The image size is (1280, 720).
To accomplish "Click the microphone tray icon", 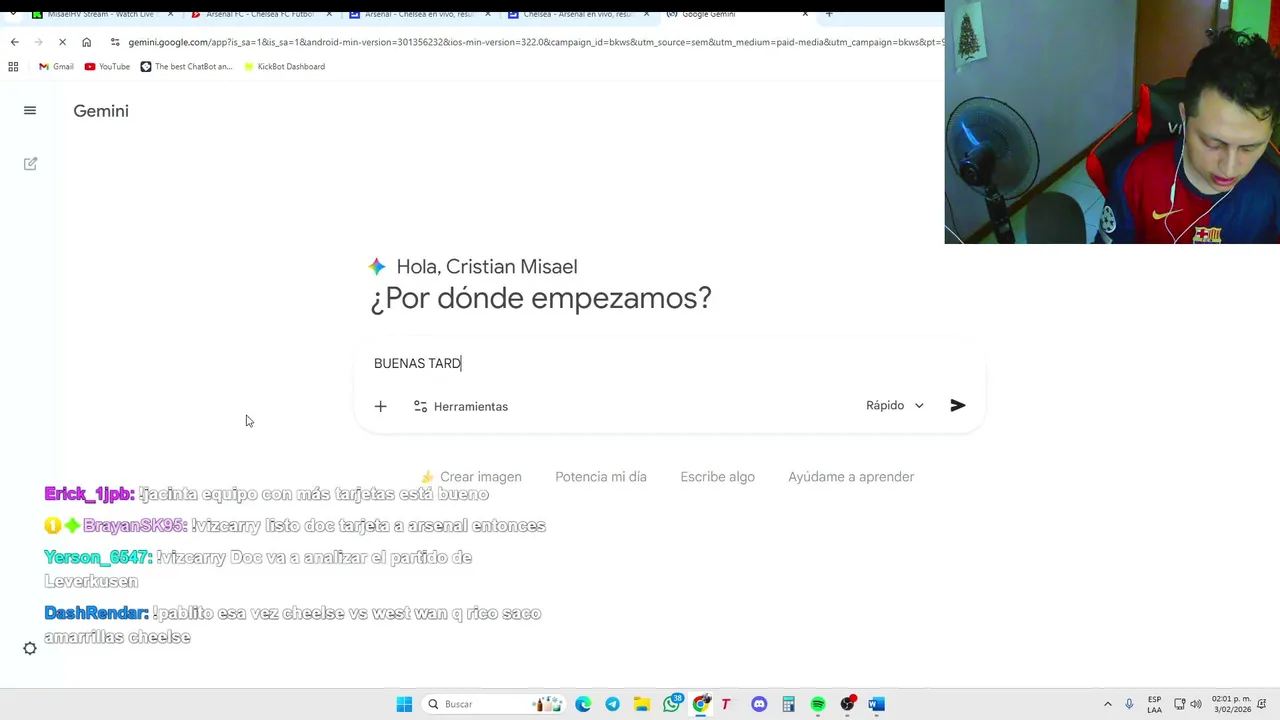I will click(1129, 704).
